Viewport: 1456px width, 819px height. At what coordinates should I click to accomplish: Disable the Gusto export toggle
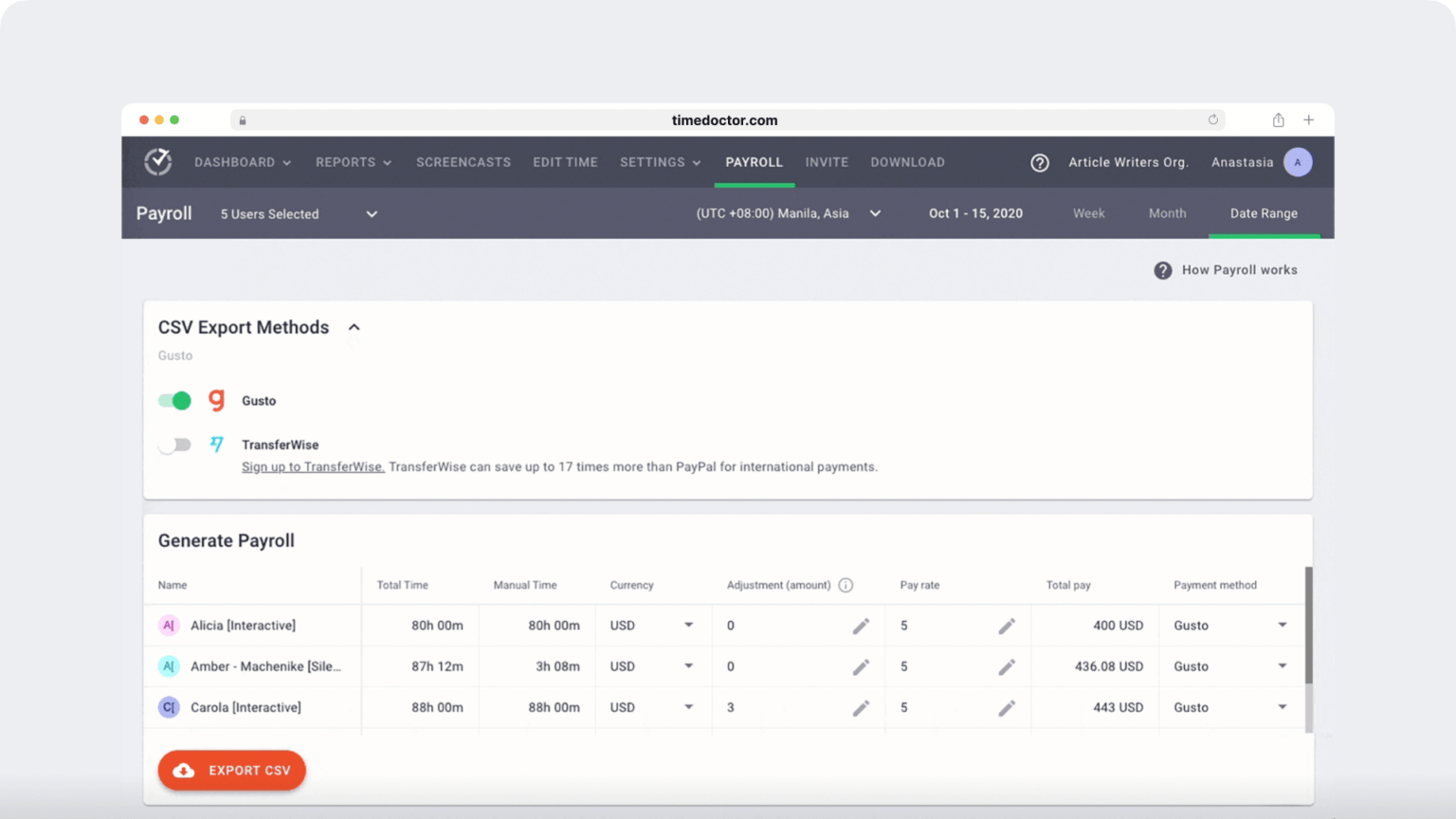pos(174,400)
